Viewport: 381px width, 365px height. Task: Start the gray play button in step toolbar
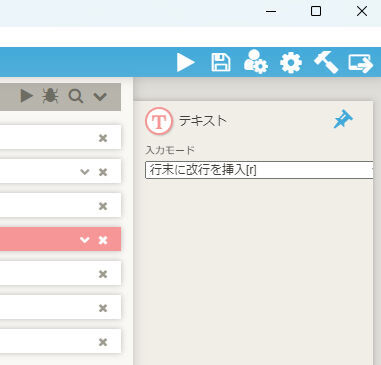[27, 96]
